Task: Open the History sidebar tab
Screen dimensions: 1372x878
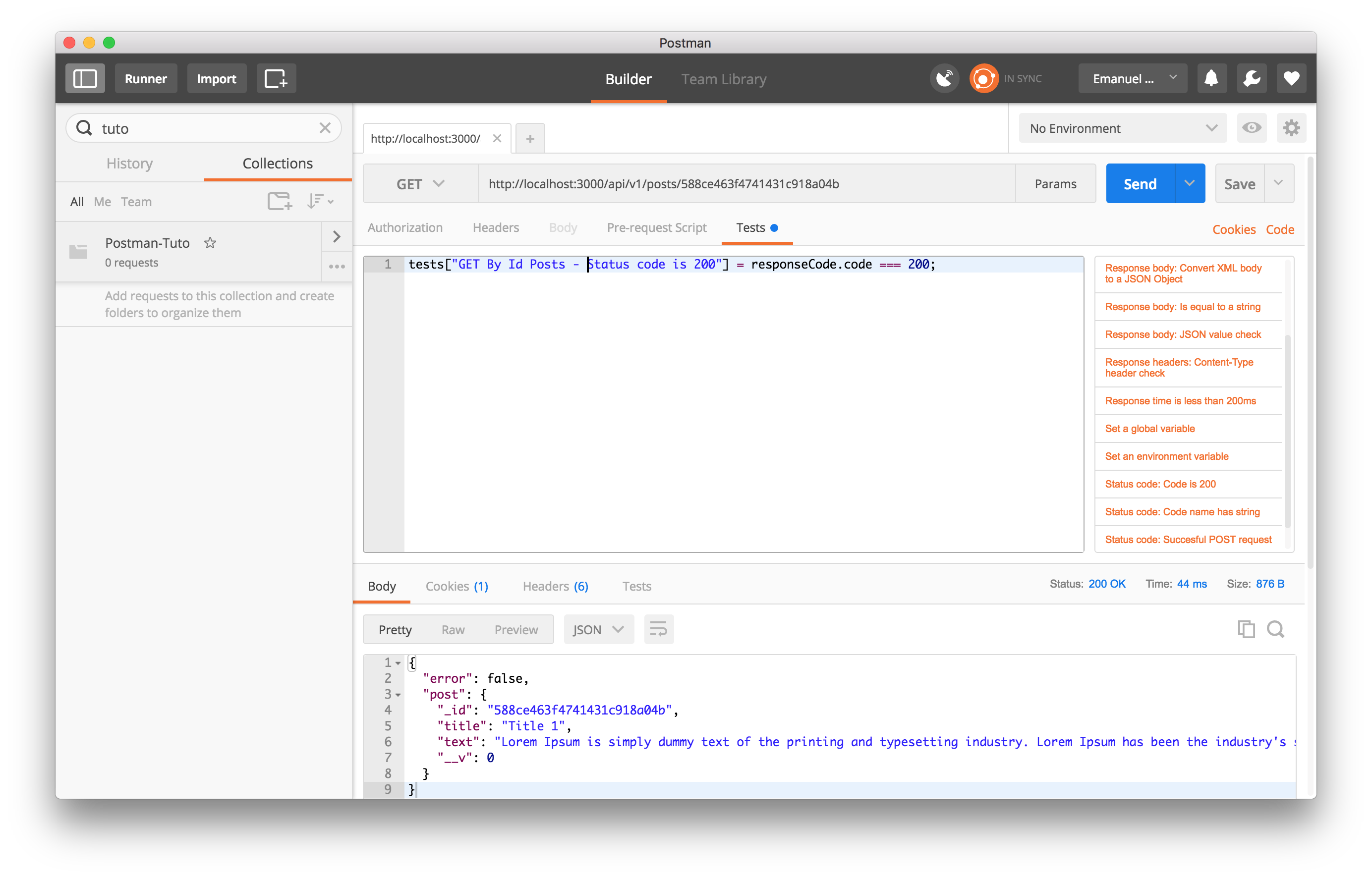Action: tap(129, 164)
